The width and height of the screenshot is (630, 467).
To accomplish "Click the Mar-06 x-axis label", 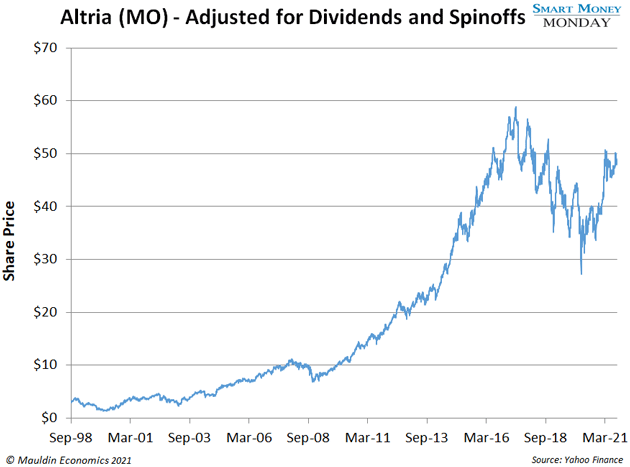I will tap(249, 438).
